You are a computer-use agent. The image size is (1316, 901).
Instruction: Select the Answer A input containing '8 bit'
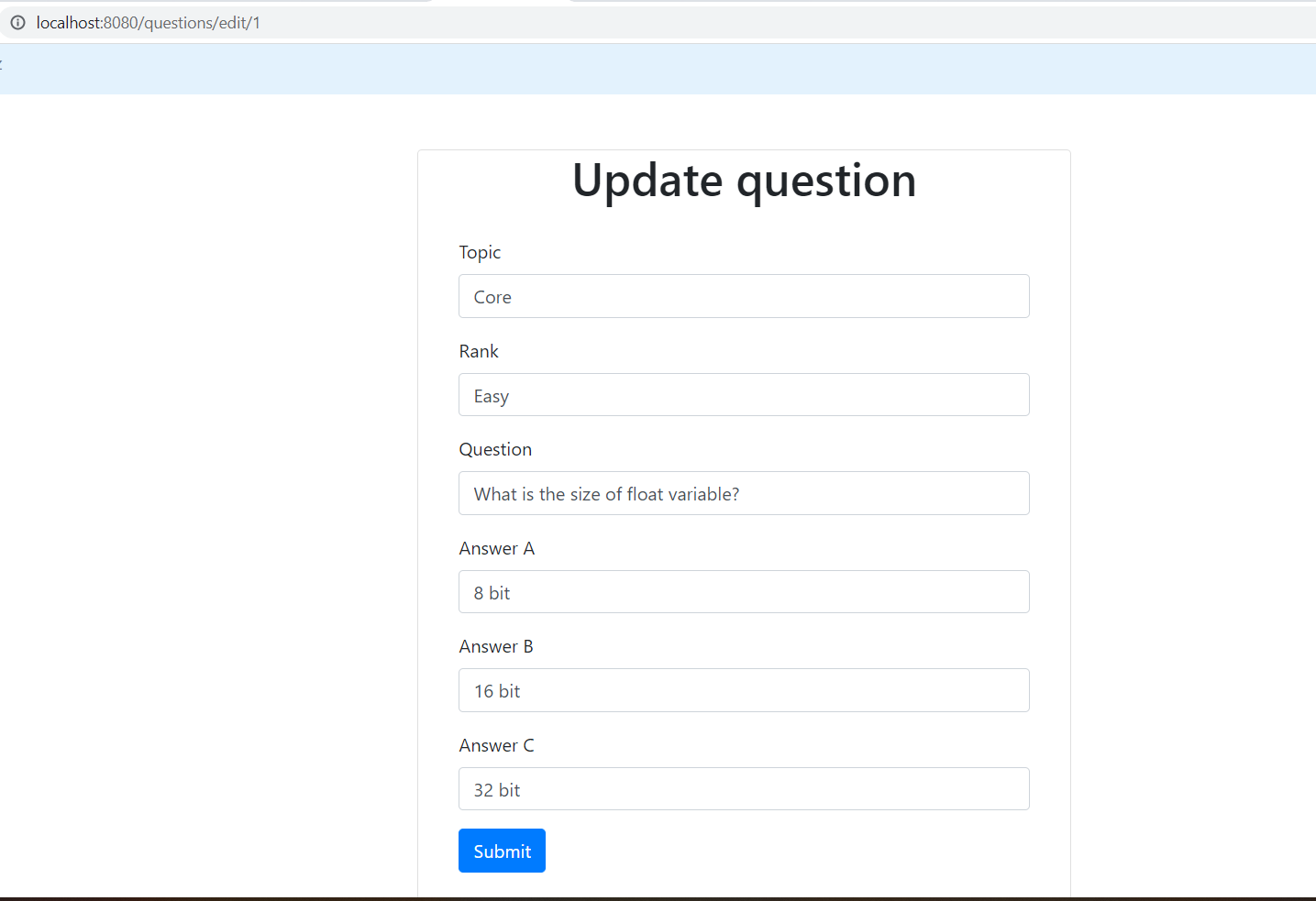[x=744, y=591]
